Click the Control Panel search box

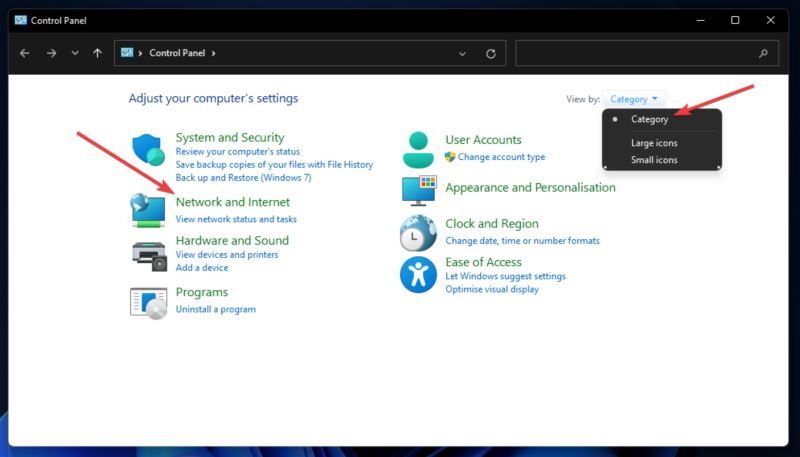[x=640, y=53]
